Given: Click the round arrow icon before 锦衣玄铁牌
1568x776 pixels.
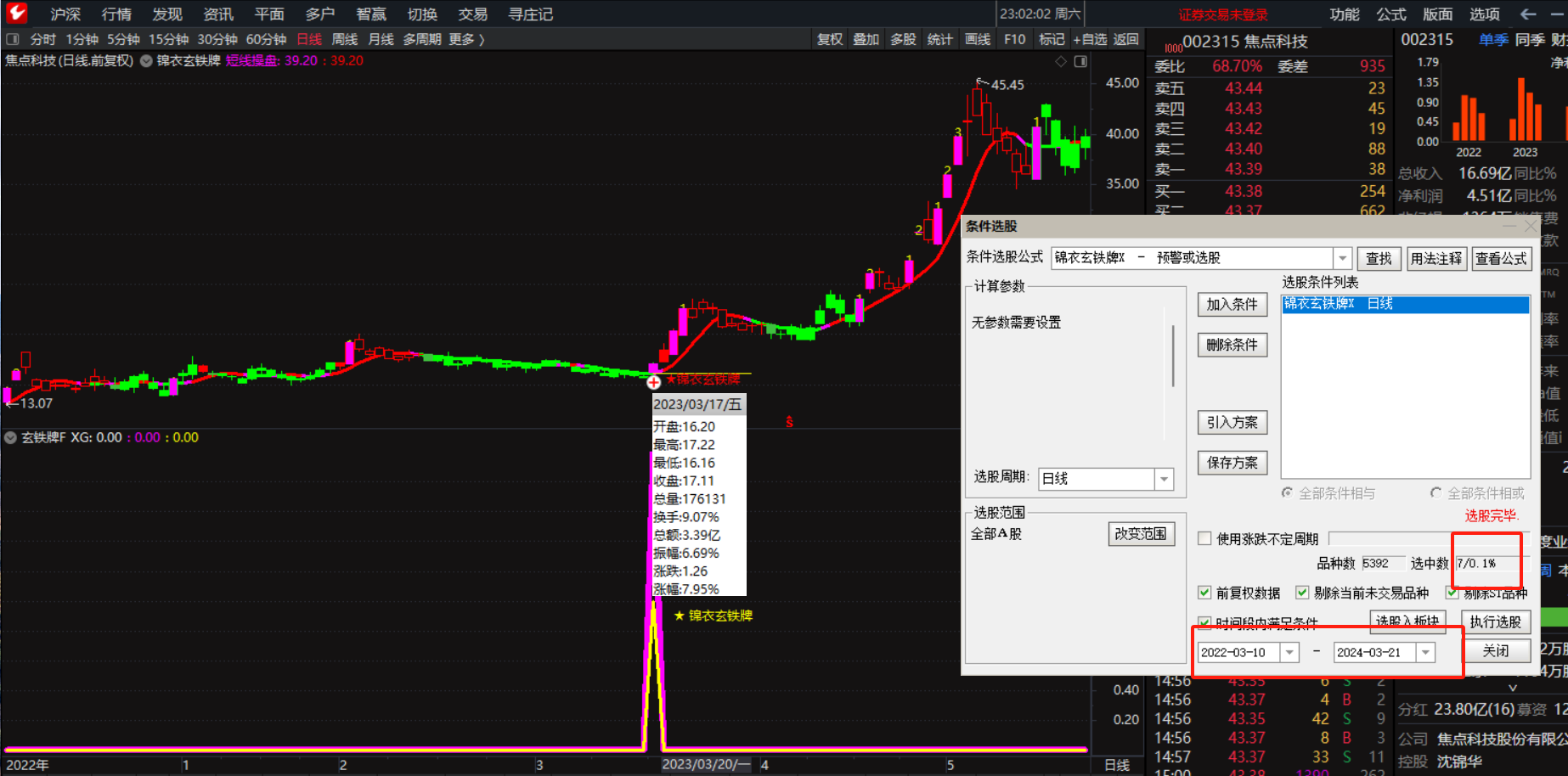Looking at the screenshot, I should [x=146, y=61].
